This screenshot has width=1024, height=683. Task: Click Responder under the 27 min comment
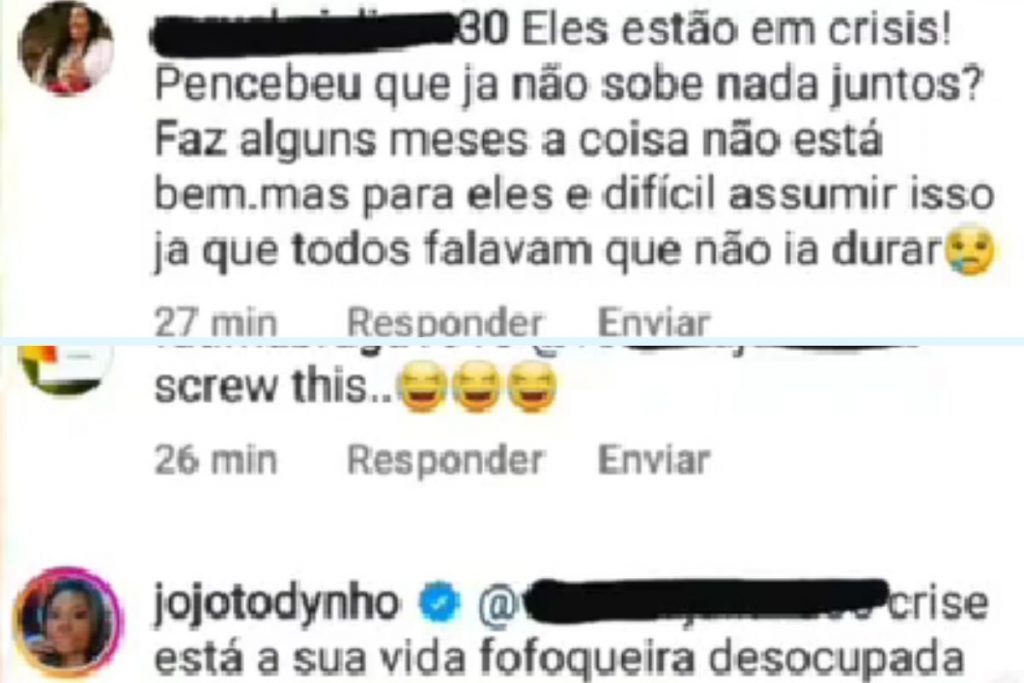[444, 323]
